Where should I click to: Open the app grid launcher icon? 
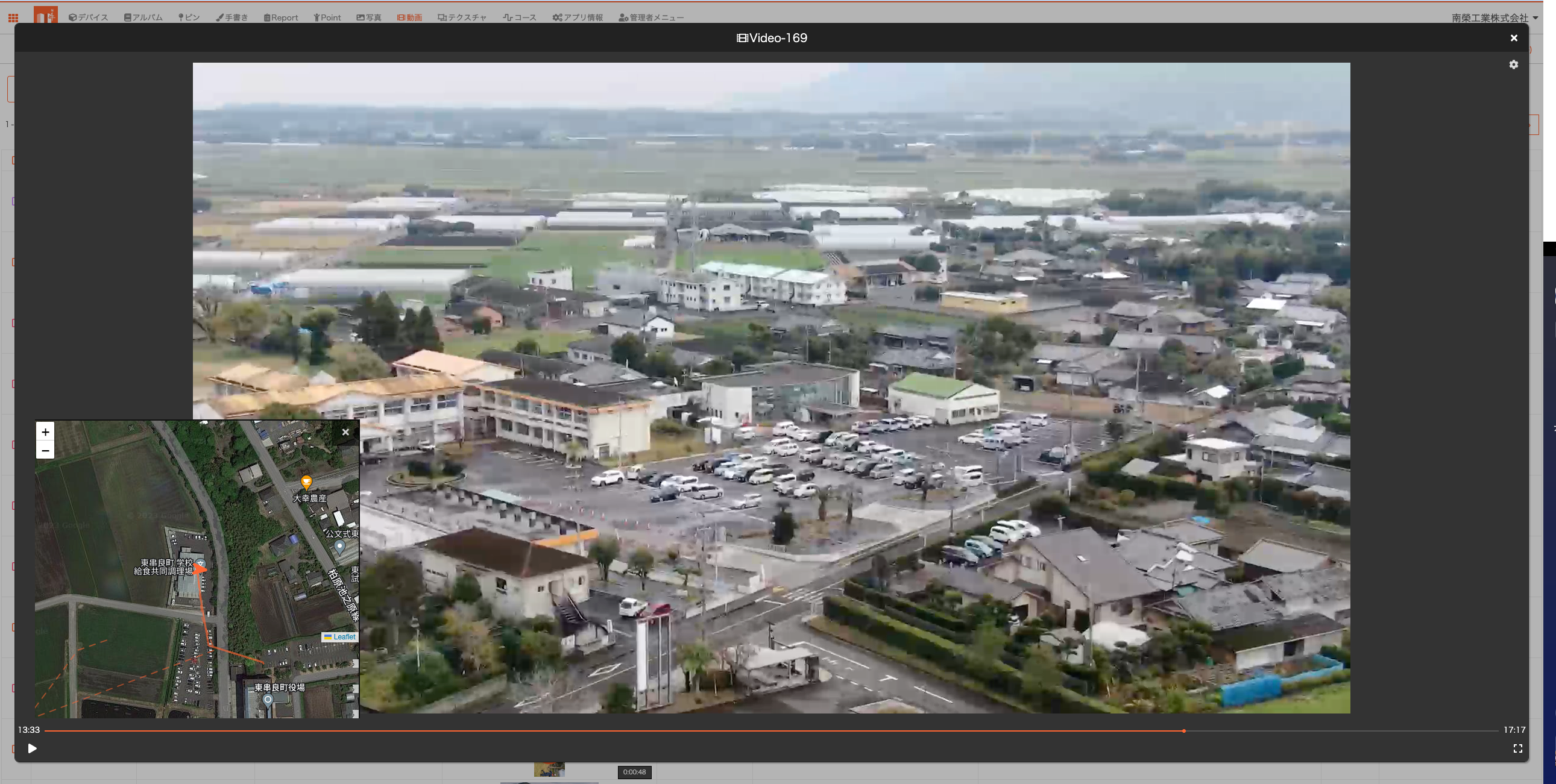click(x=13, y=18)
